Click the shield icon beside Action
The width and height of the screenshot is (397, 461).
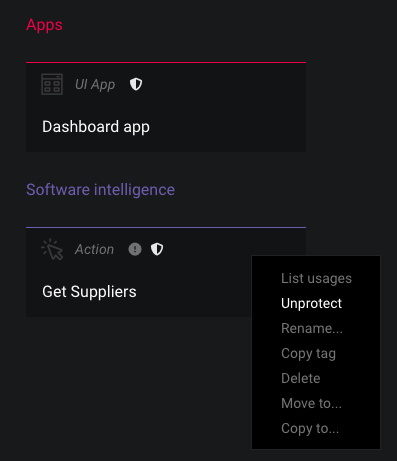(x=157, y=249)
